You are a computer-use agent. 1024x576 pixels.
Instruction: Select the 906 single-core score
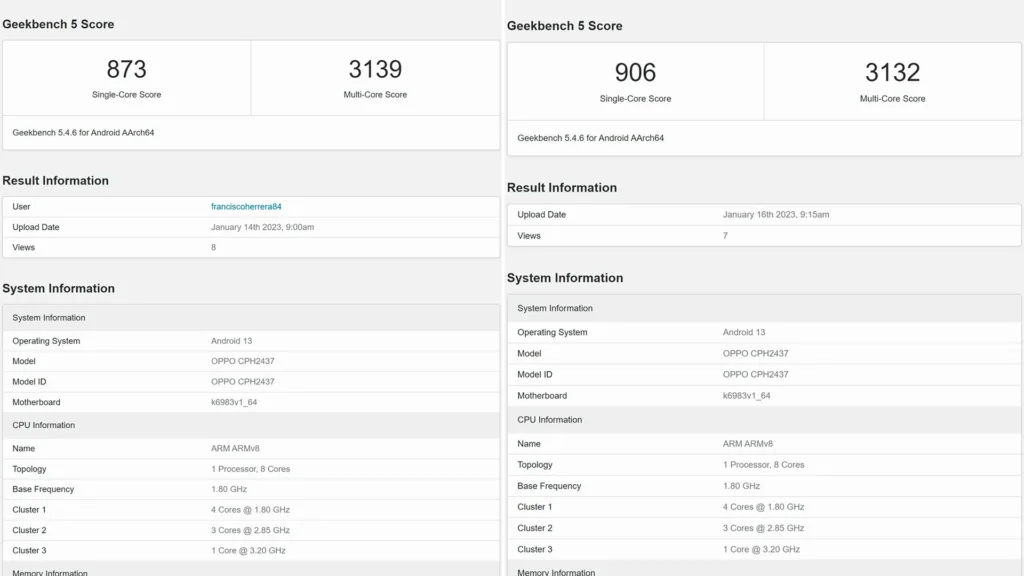click(635, 72)
